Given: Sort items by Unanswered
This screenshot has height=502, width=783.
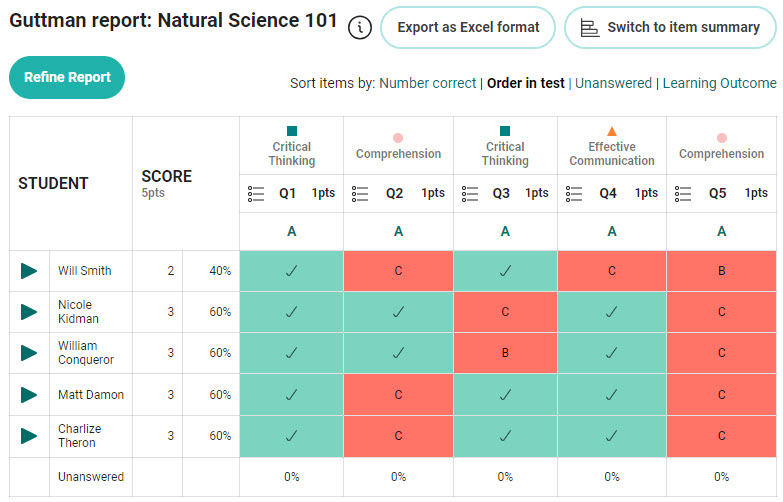Looking at the screenshot, I should 613,84.
